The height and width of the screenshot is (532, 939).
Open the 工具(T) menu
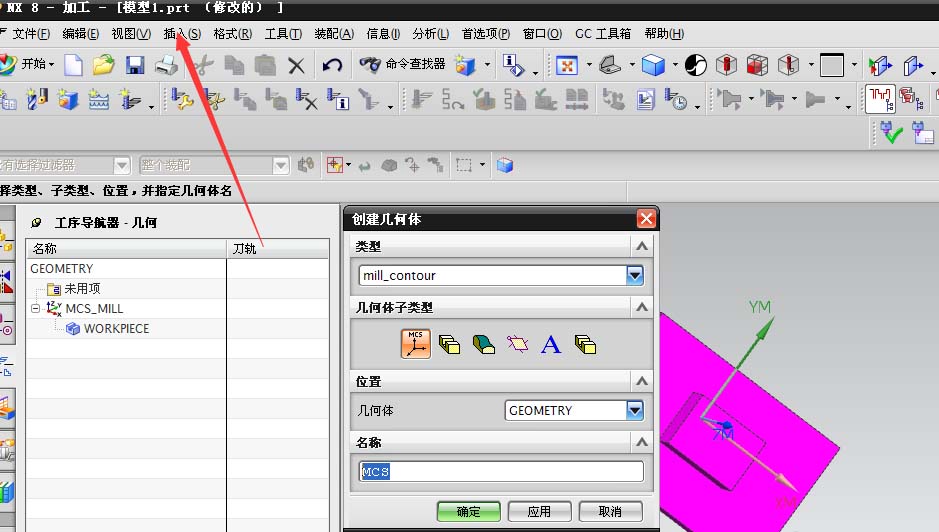point(283,34)
